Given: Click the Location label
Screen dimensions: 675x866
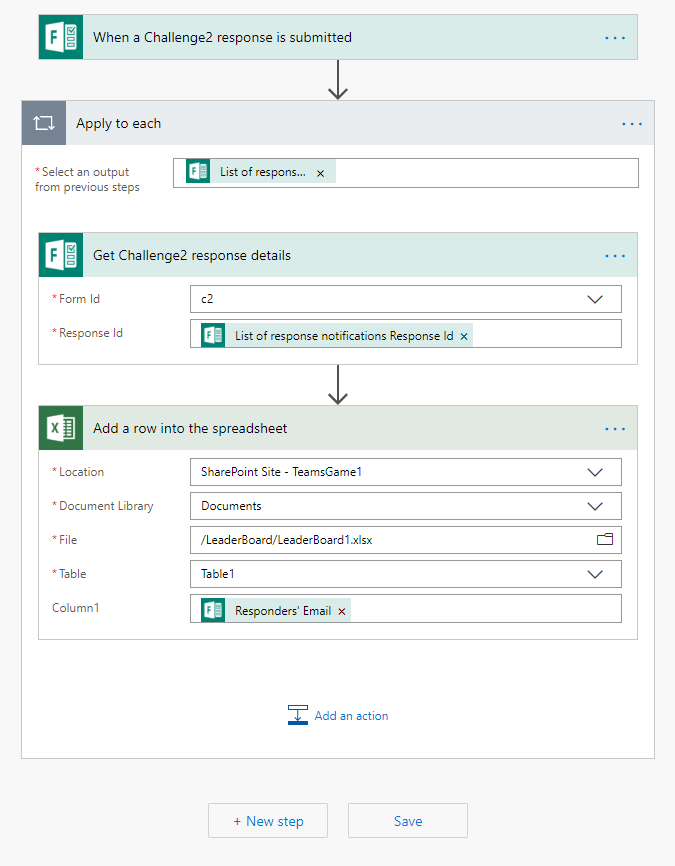Looking at the screenshot, I should coord(81,472).
